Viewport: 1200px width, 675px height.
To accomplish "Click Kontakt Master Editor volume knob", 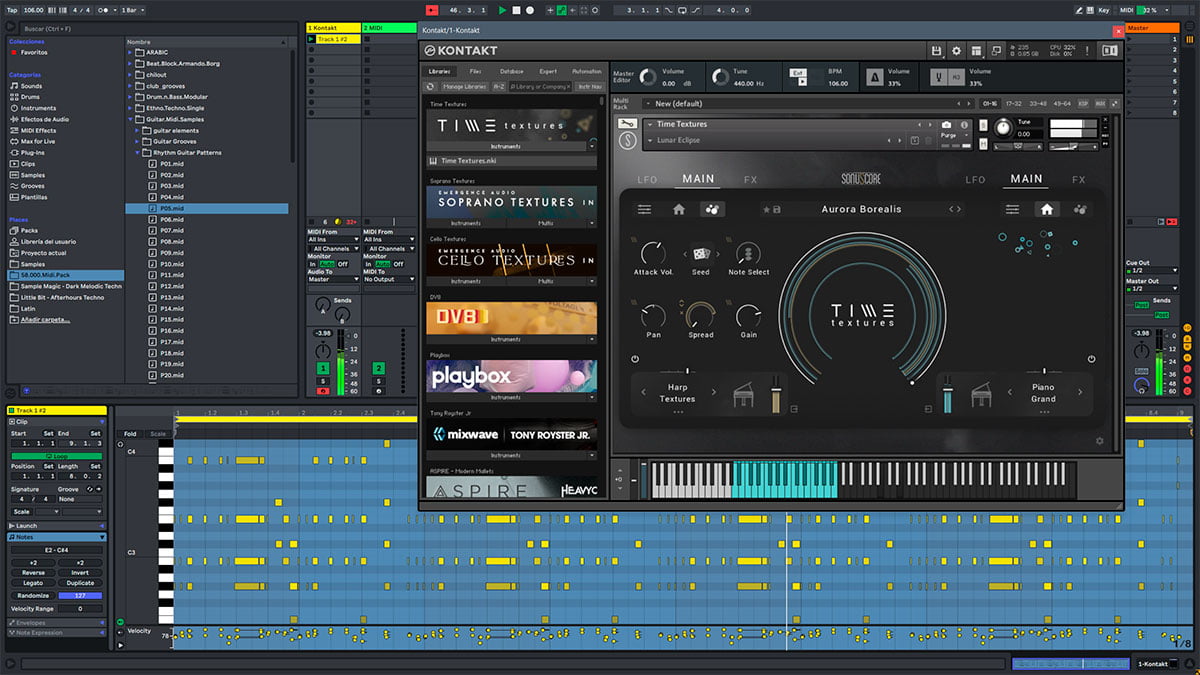I will coord(648,77).
